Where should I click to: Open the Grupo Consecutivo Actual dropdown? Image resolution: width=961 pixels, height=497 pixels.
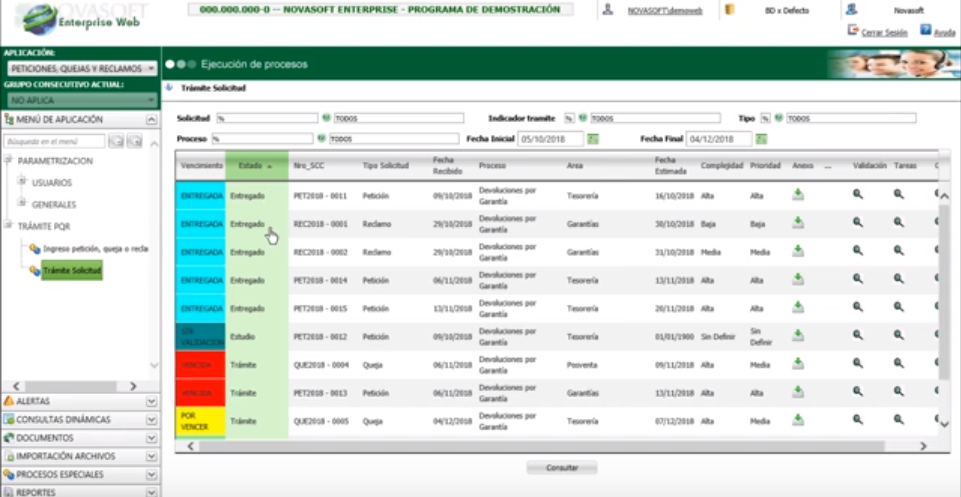[x=80, y=101]
